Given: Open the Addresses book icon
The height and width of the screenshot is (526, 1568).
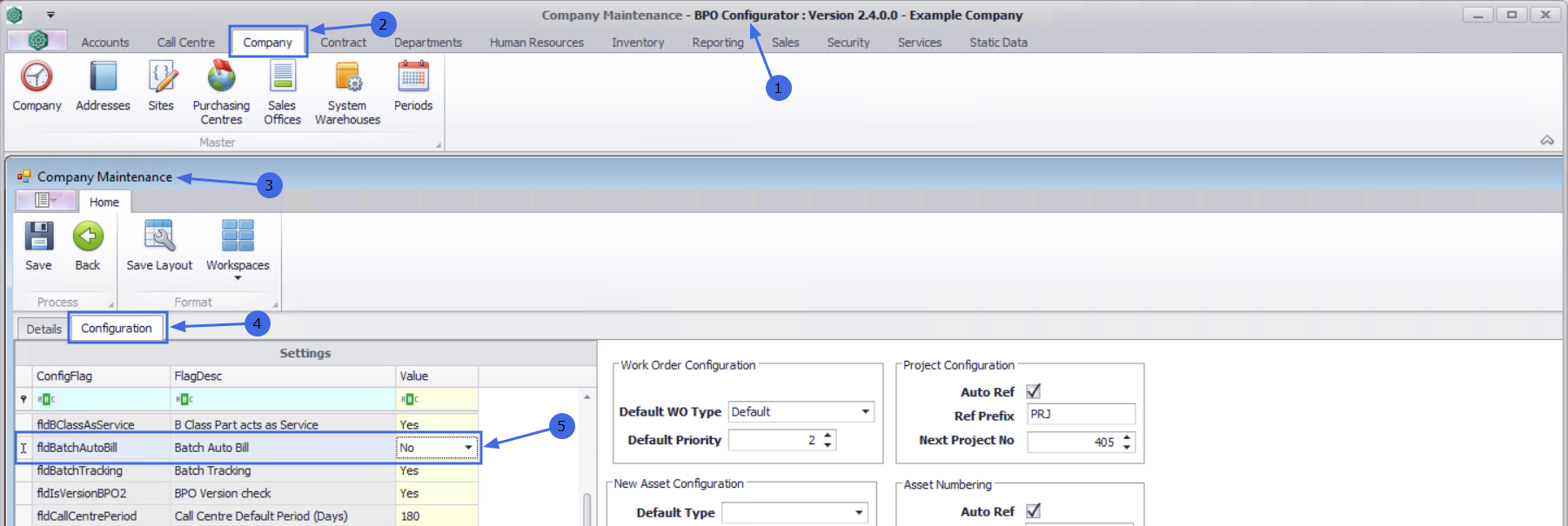Looking at the screenshot, I should 103,77.
